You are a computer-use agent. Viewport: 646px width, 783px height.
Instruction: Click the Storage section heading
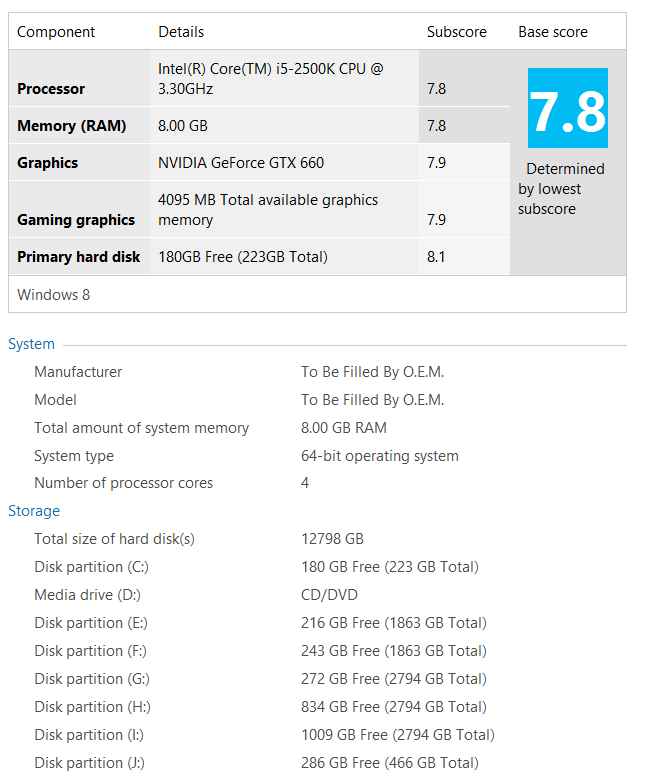pos(34,510)
